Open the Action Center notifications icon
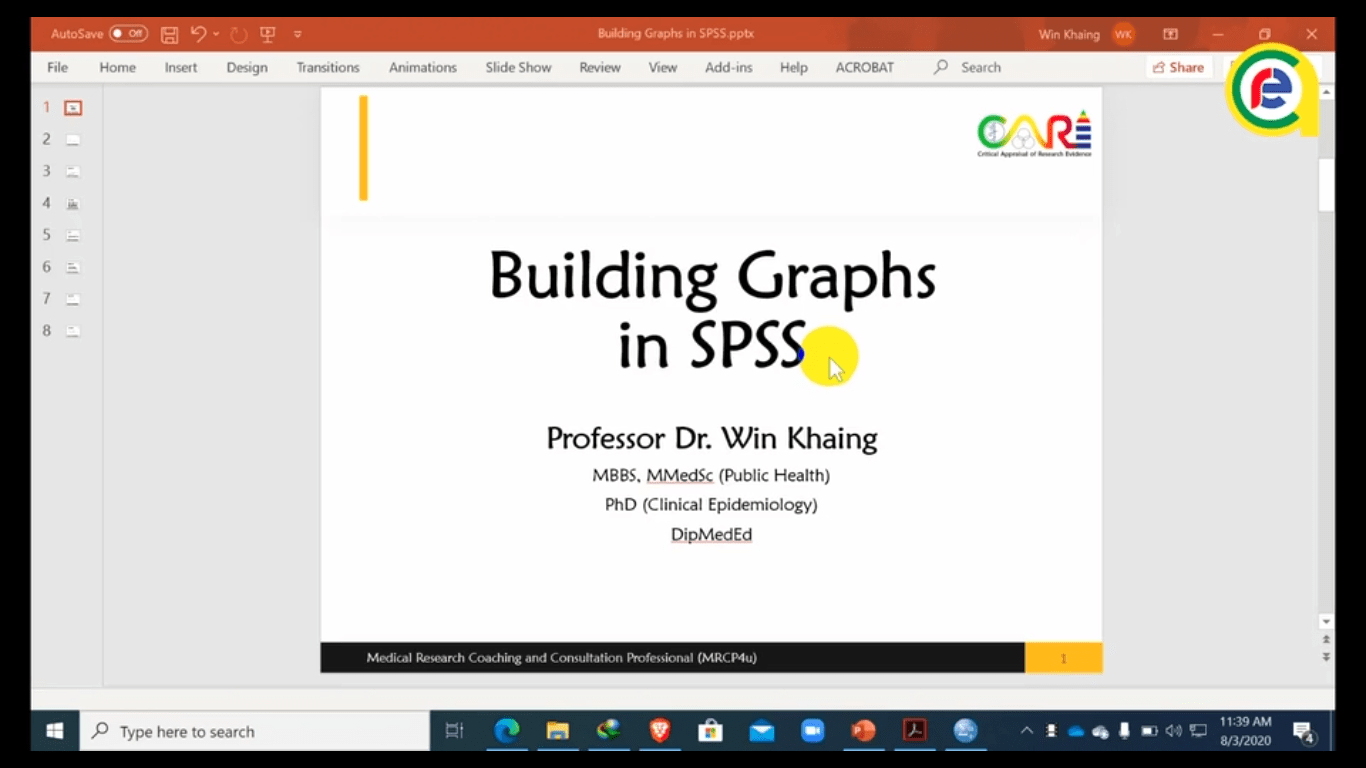The image size is (1366, 768). (1303, 732)
